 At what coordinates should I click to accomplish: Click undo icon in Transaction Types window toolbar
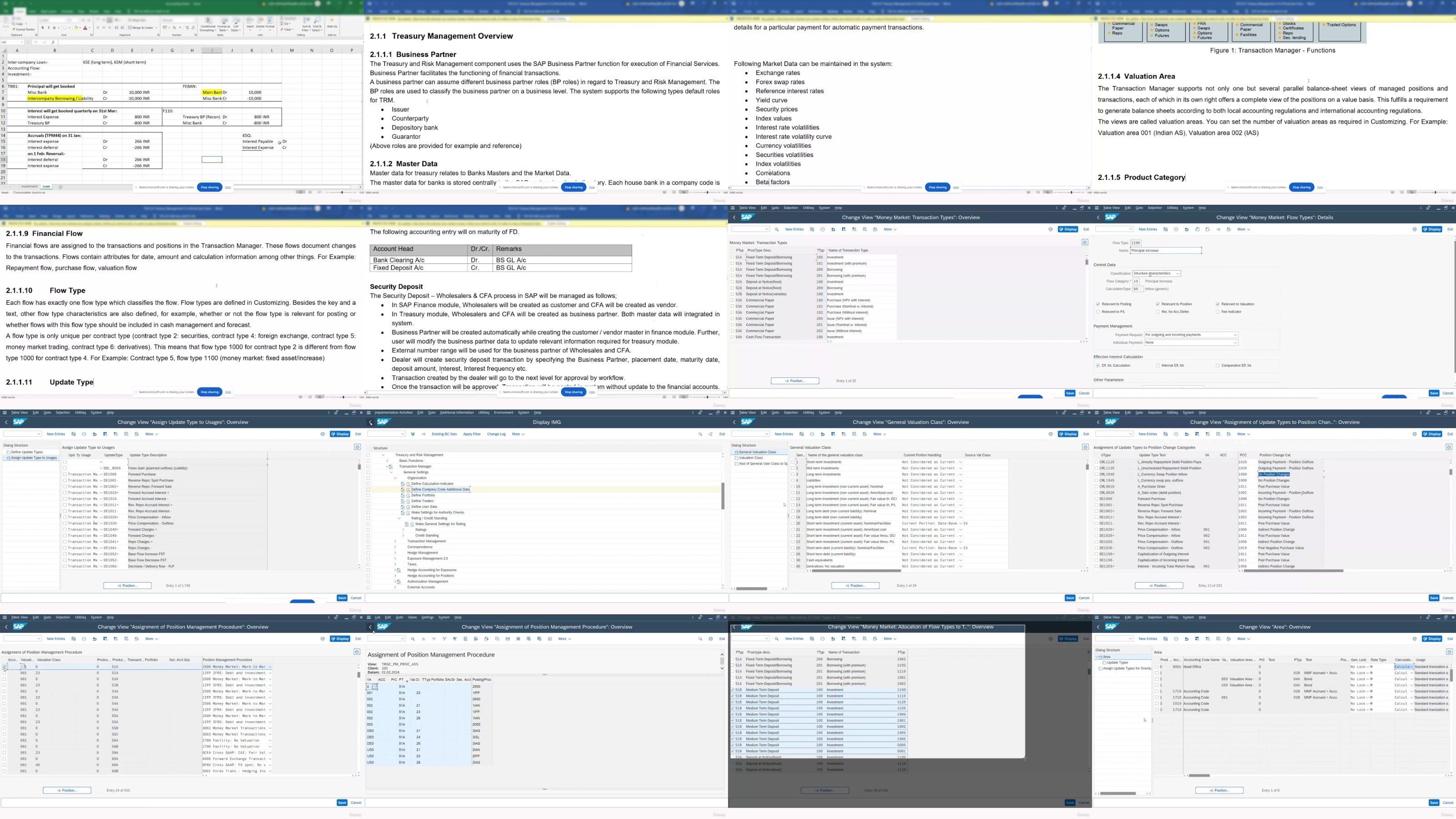[x=833, y=229]
